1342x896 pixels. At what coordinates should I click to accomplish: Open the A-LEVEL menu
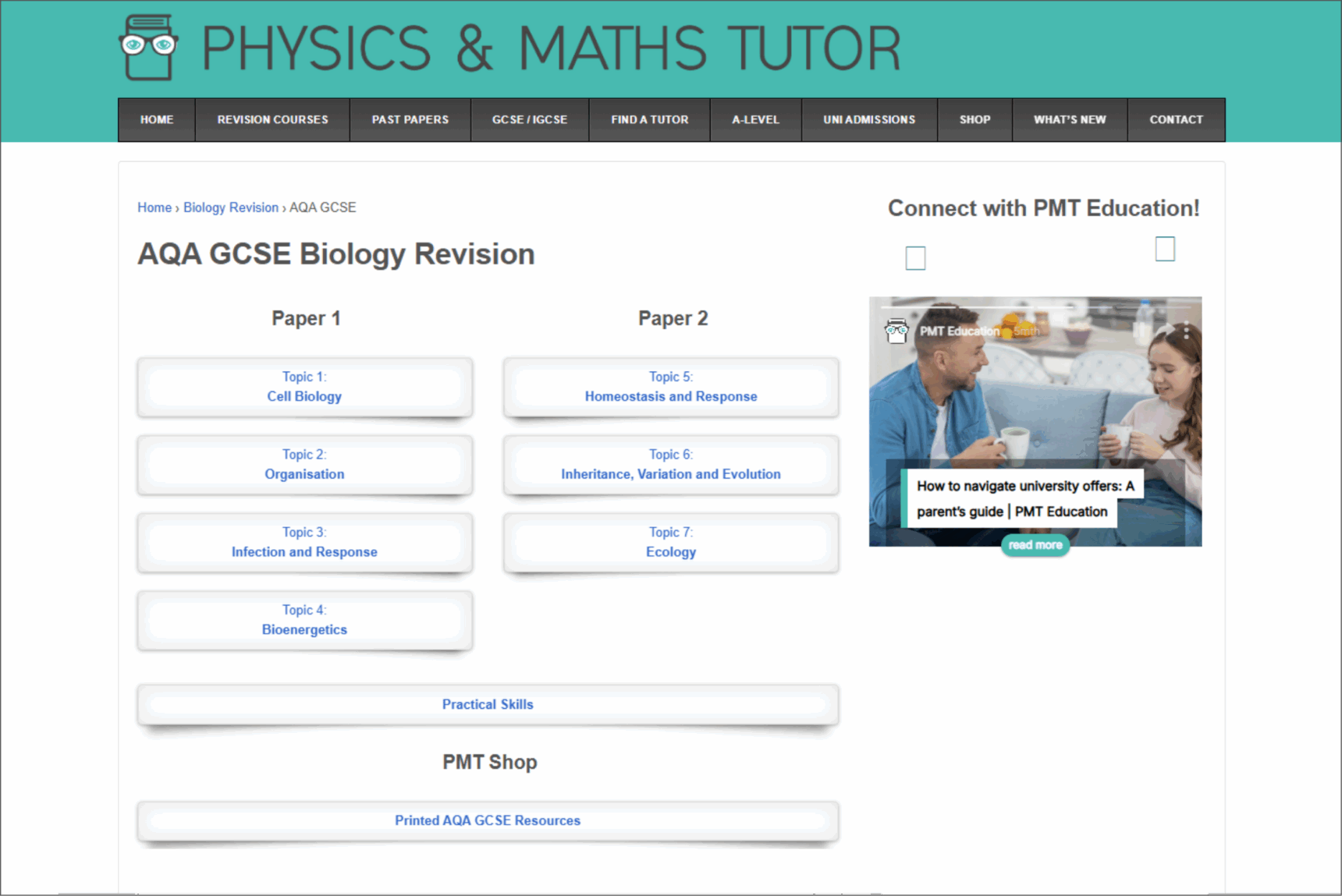coord(755,119)
